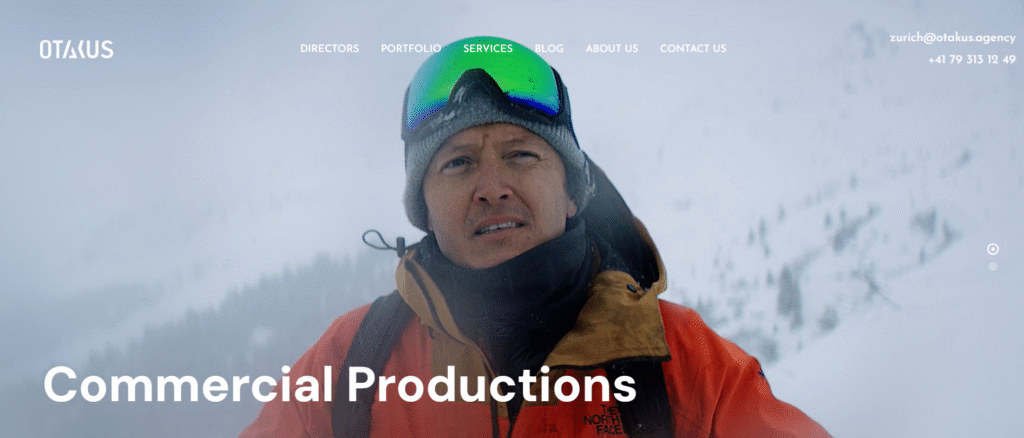Click the zurich@otakus.agency email link
This screenshot has height=438, width=1024.
click(x=953, y=38)
